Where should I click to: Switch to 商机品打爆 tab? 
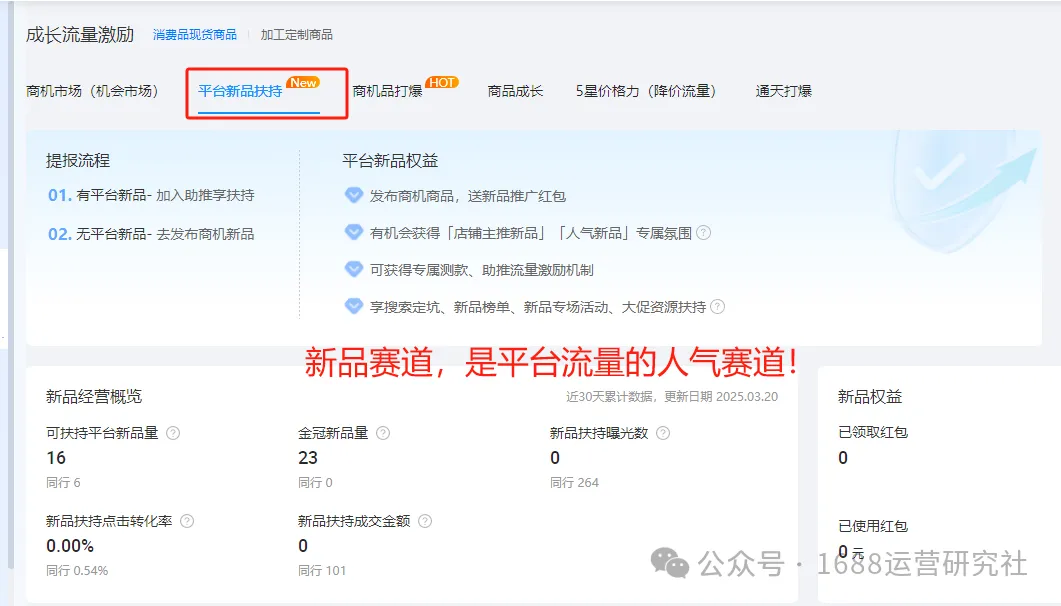click(387, 91)
